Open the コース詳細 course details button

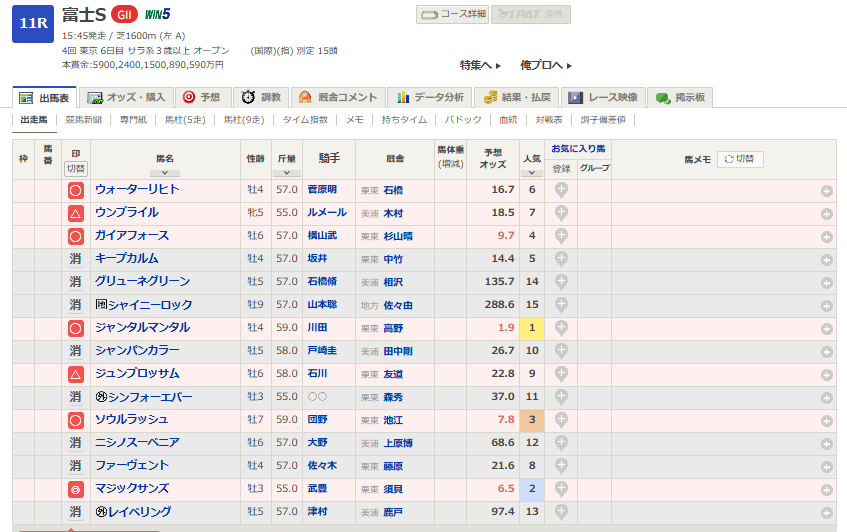[x=453, y=14]
